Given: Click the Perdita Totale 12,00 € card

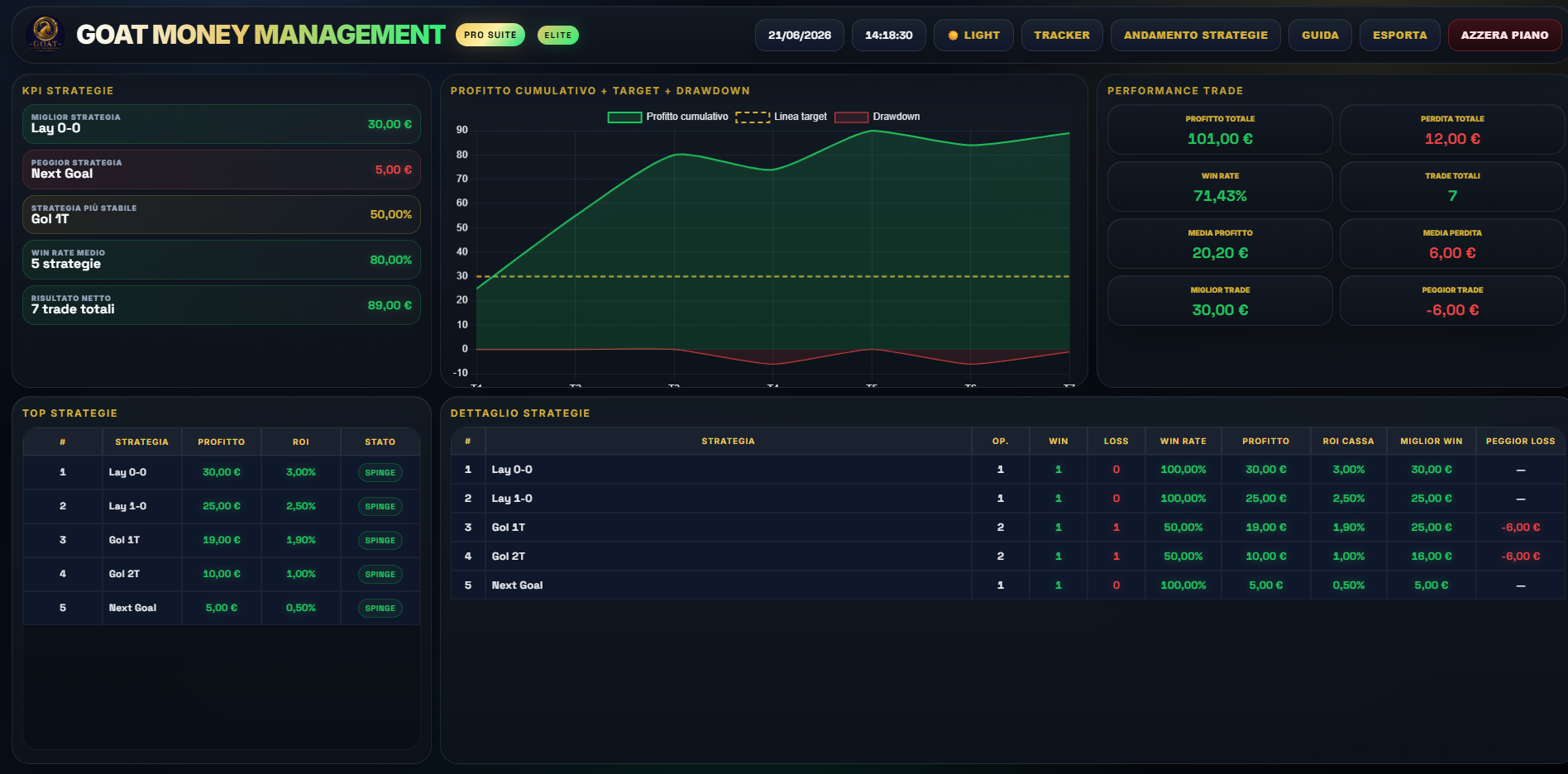Looking at the screenshot, I should coord(1452,130).
